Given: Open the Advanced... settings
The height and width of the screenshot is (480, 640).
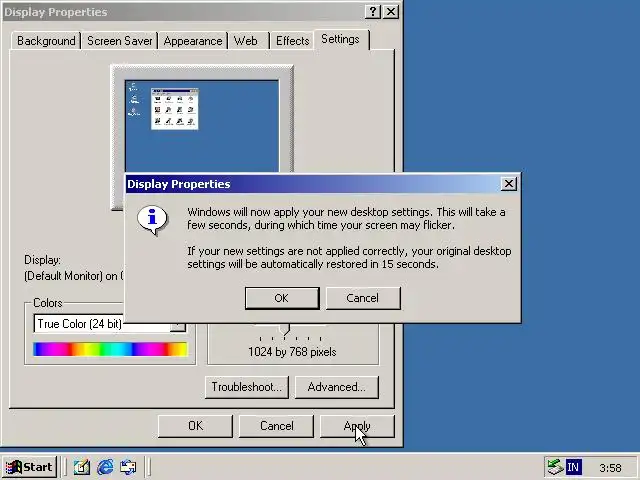Looking at the screenshot, I should point(337,387).
